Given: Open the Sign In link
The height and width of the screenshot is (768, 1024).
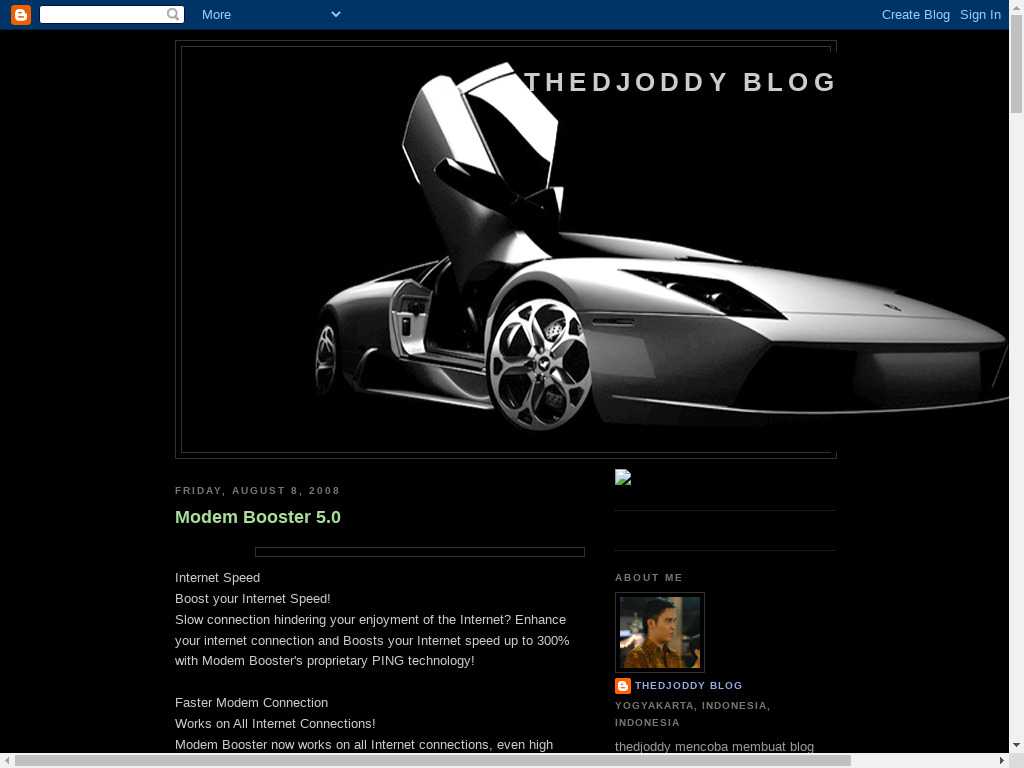Looking at the screenshot, I should (980, 14).
